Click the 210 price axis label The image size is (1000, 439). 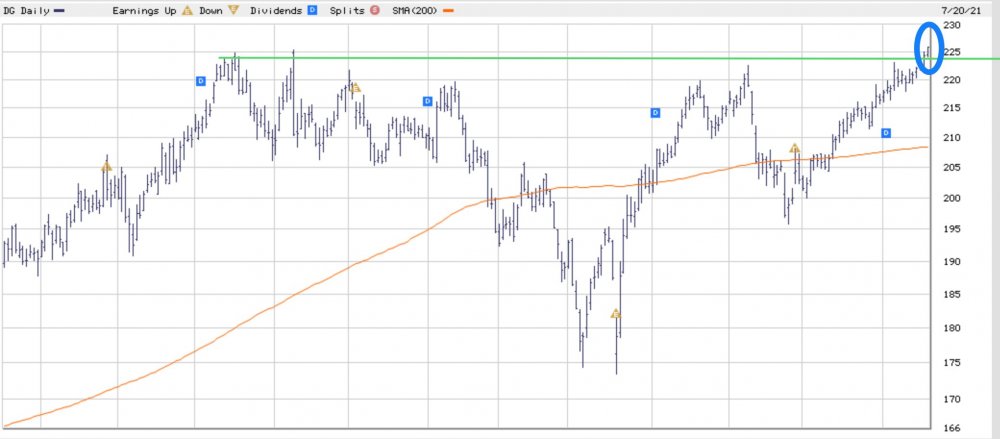click(951, 137)
